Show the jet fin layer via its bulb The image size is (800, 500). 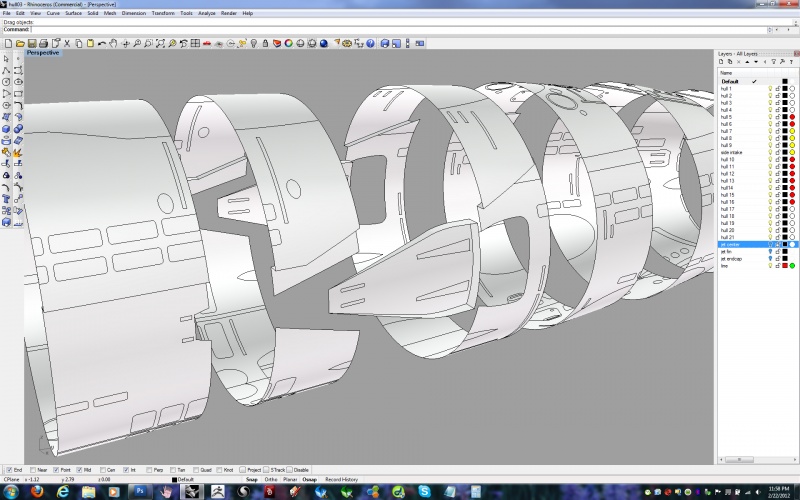(770, 252)
